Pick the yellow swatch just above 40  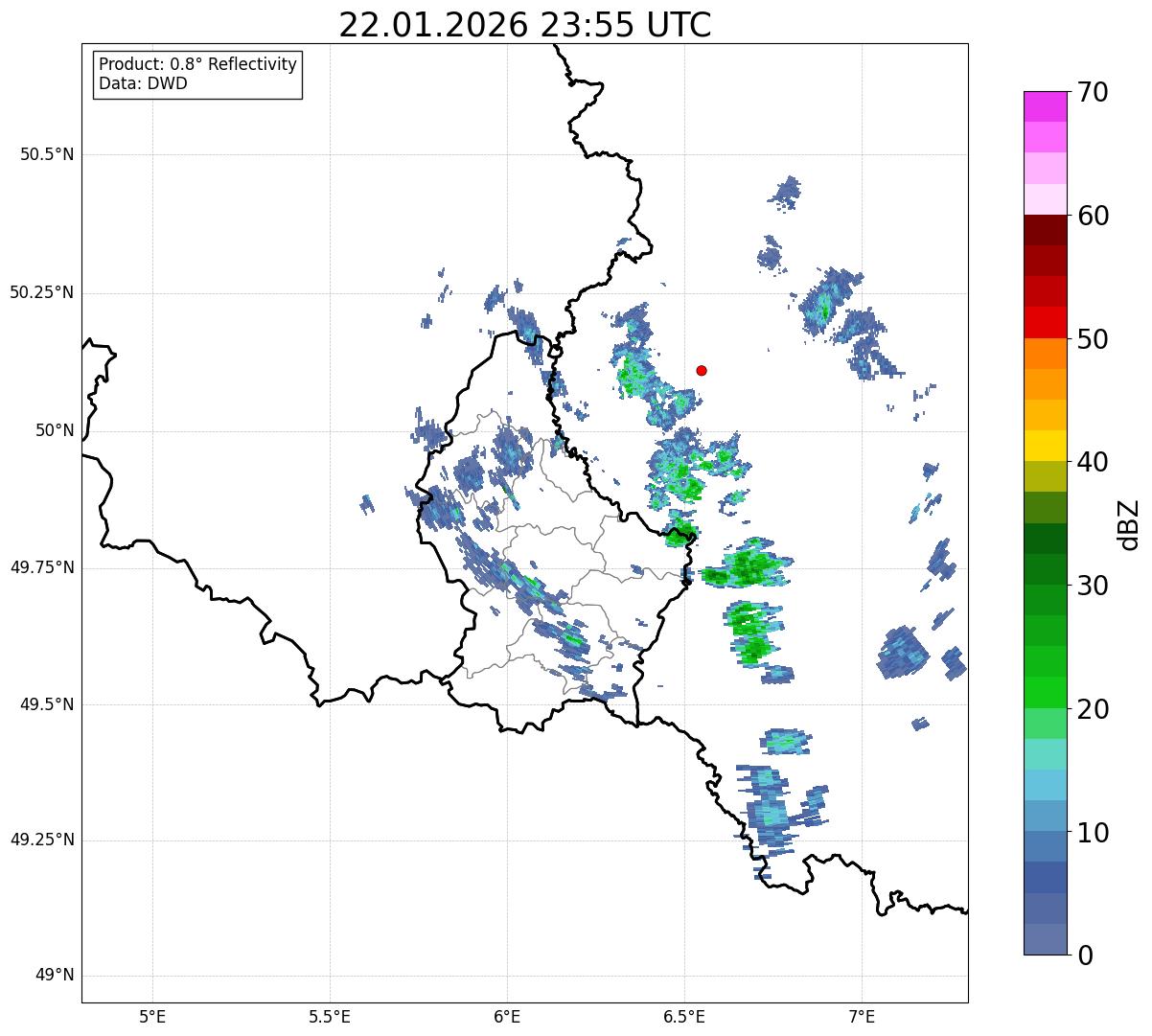(x=1045, y=446)
